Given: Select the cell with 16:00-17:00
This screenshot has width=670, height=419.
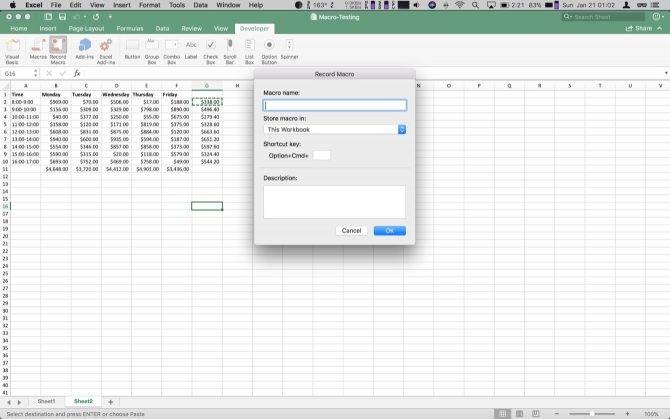Looking at the screenshot, I should point(25,162).
